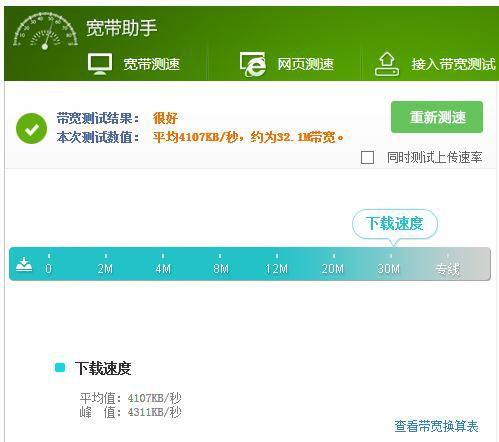Click the 同时测试上传速率 label text
The image size is (499, 442).
pyautogui.click(x=435, y=157)
